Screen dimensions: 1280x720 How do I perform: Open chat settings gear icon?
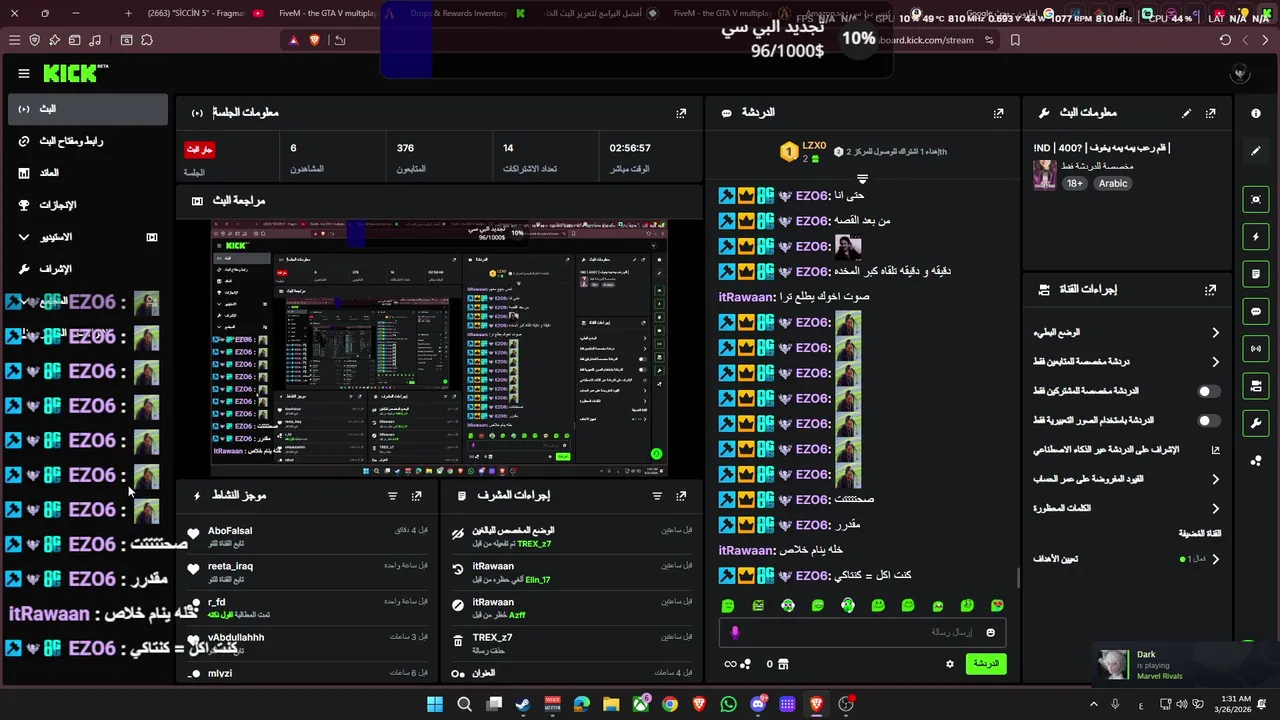[x=950, y=663]
